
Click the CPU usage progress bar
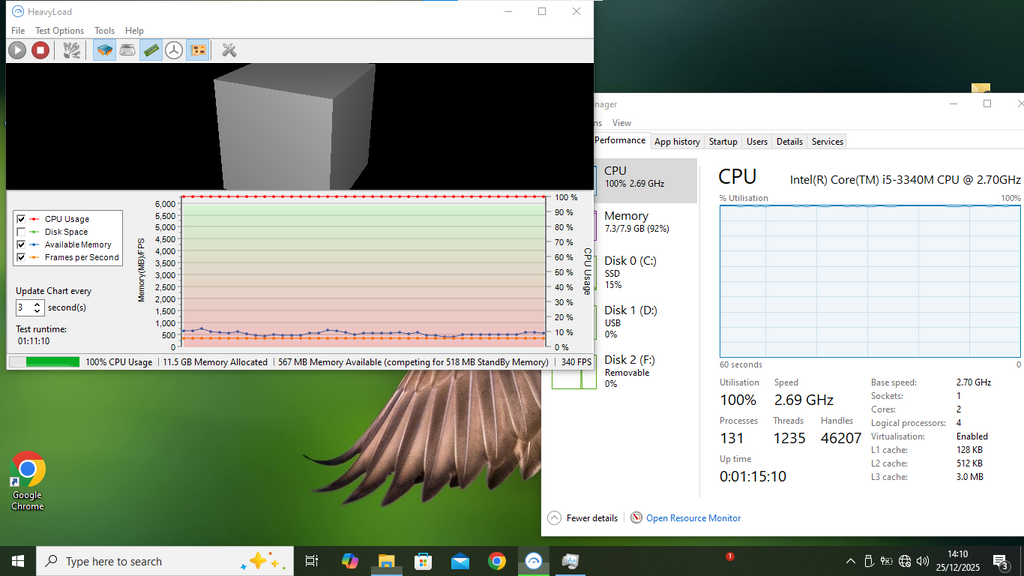pyautogui.click(x=44, y=362)
